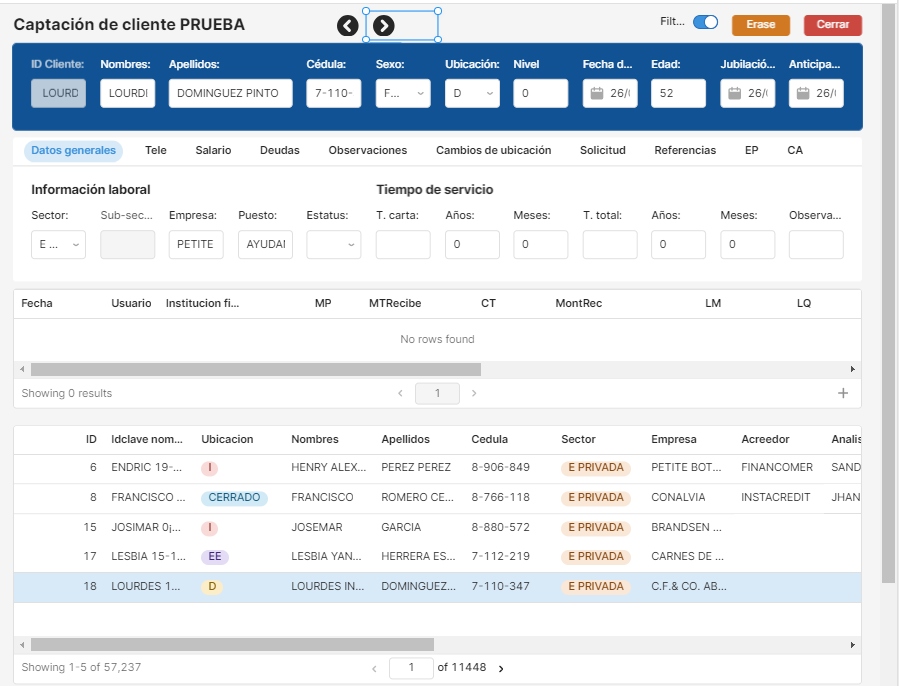This screenshot has height=686, width=899.
Task: Expand the Sector dropdown
Action: click(x=58, y=245)
